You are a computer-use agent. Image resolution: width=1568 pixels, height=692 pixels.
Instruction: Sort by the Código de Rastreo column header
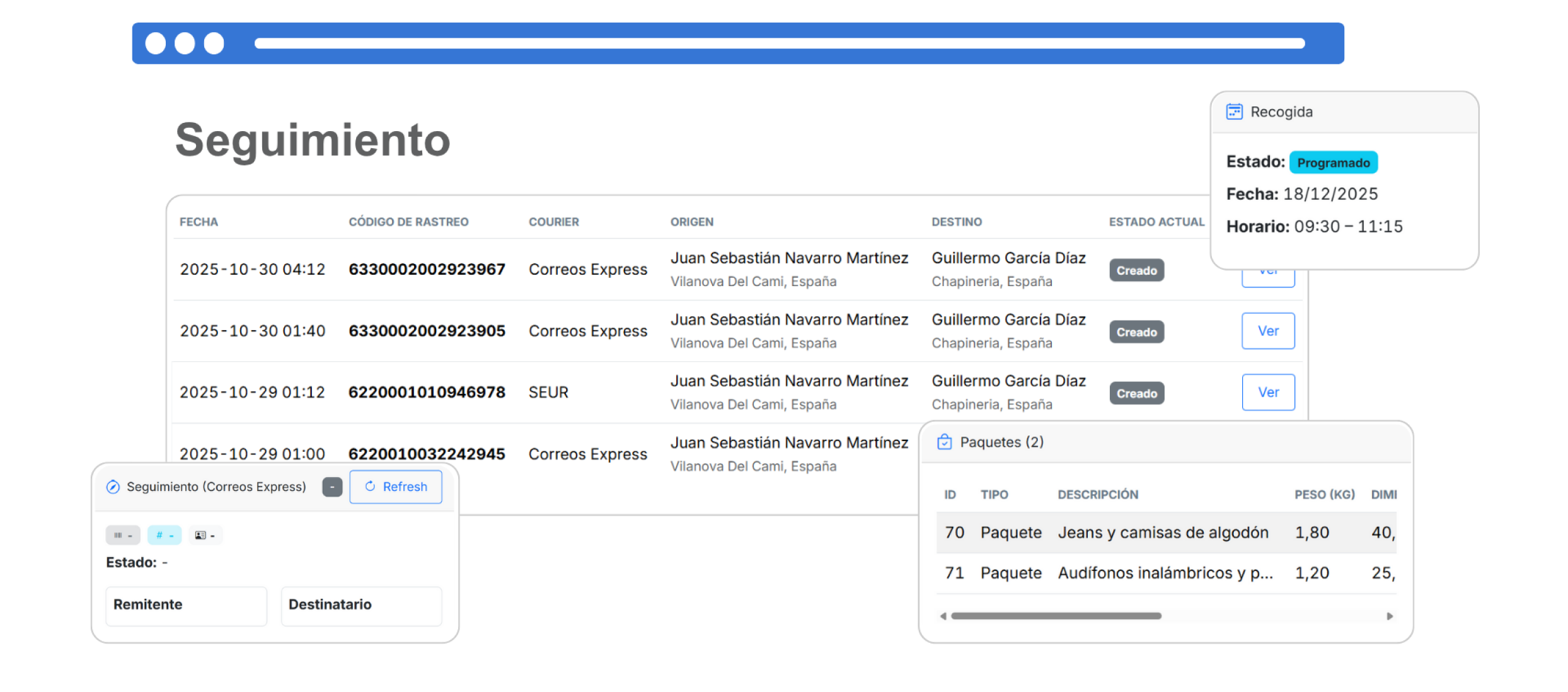pyautogui.click(x=408, y=222)
